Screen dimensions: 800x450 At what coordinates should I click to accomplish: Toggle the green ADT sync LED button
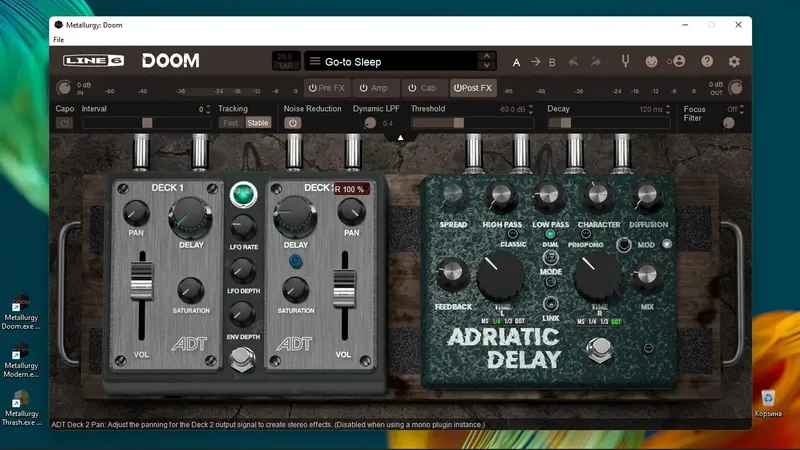coord(243,194)
